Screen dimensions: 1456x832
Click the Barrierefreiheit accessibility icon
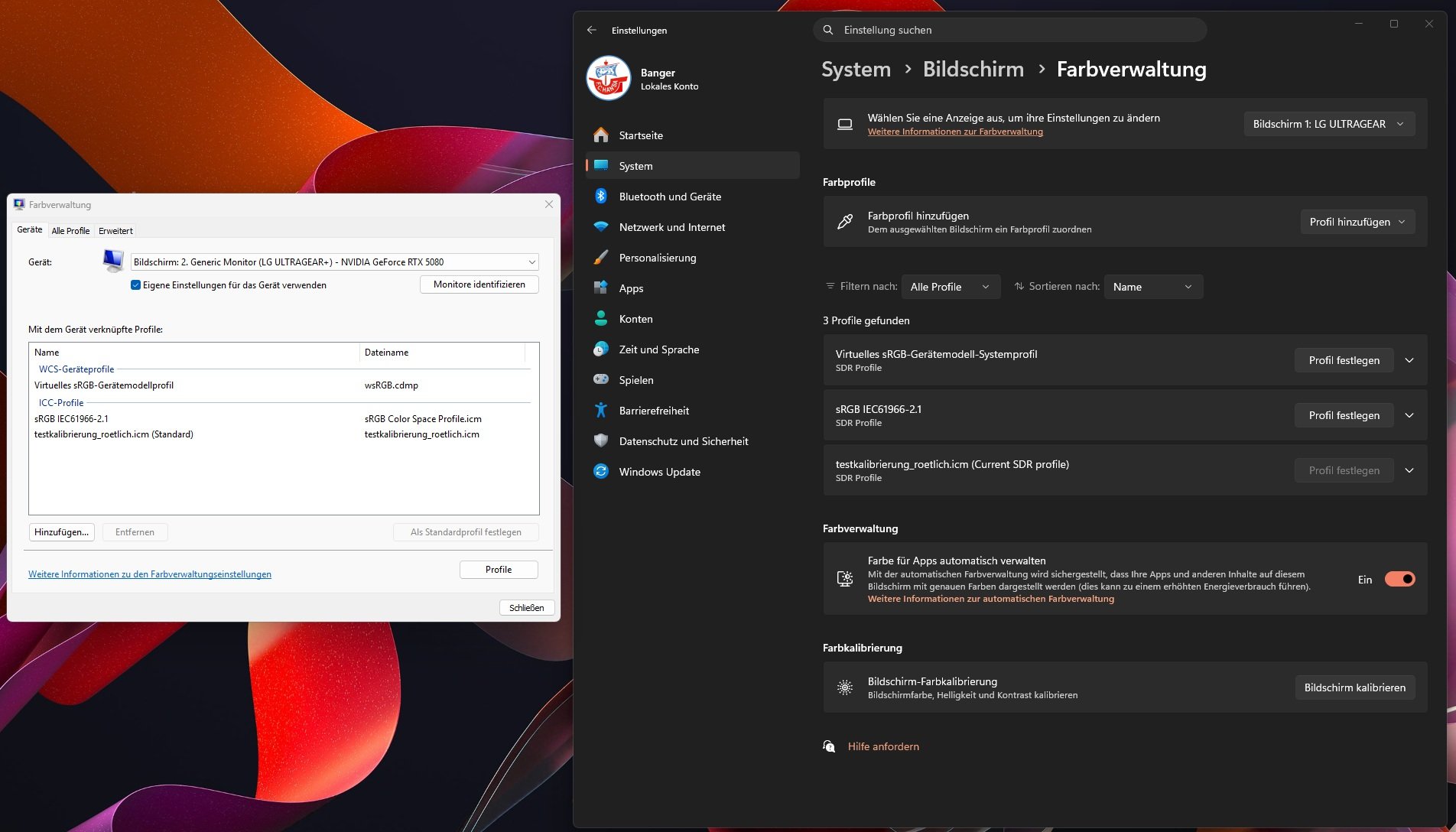point(601,411)
